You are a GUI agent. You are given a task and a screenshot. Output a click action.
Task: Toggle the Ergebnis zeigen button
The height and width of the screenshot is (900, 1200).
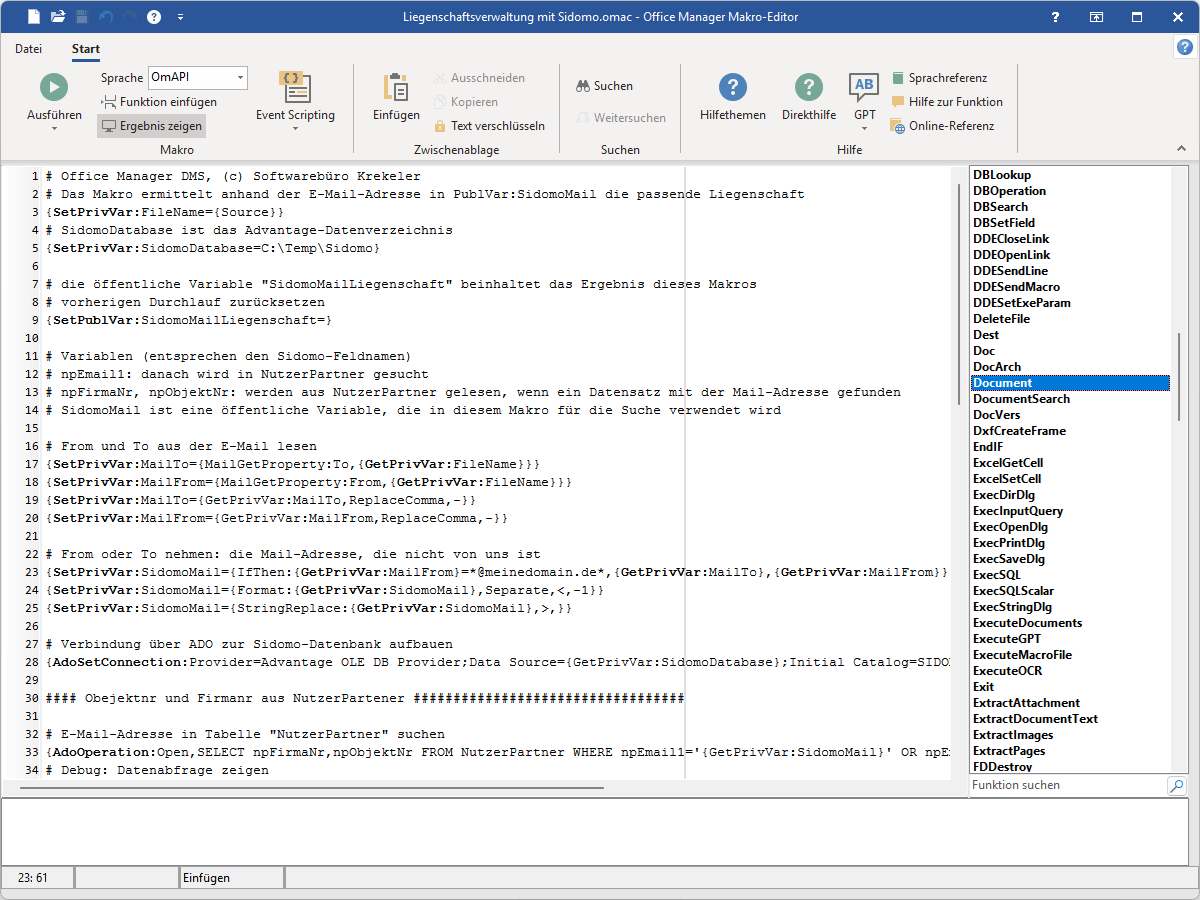point(151,126)
